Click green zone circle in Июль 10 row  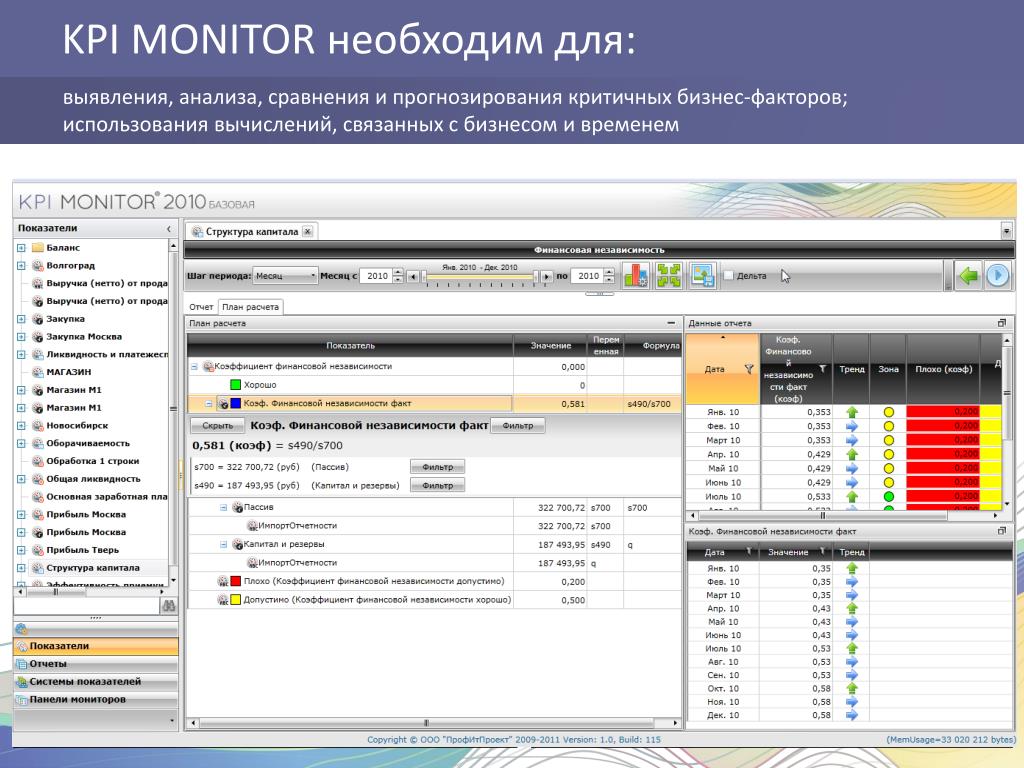(888, 496)
